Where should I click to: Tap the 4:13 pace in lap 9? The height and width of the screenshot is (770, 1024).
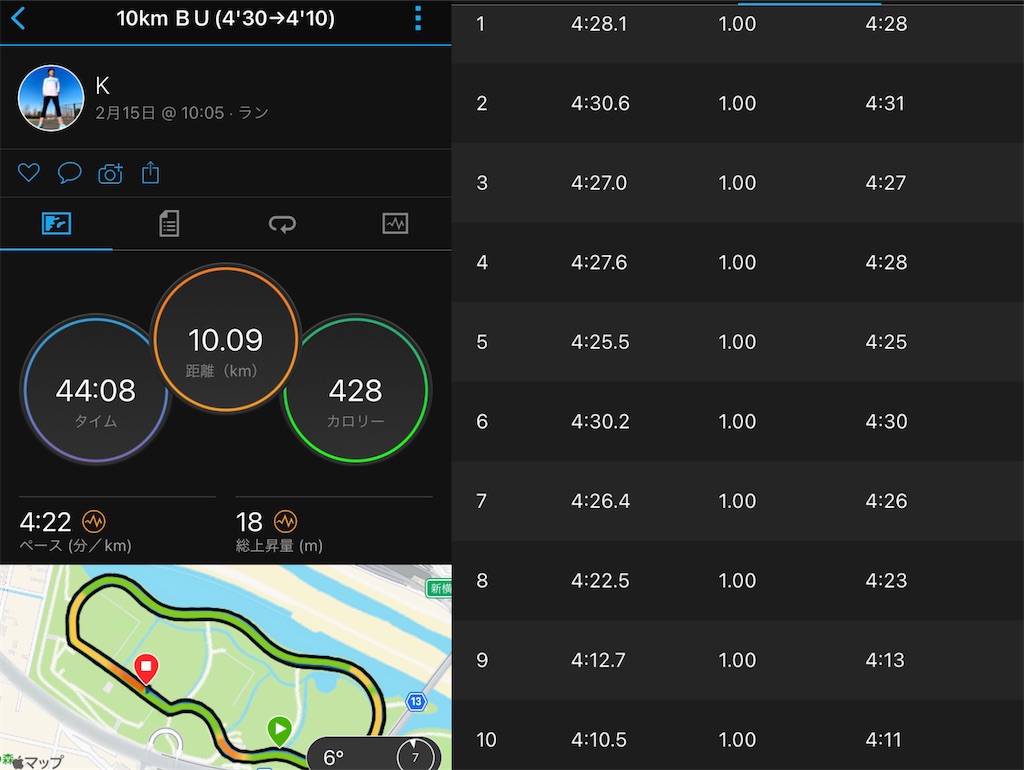pos(885,660)
